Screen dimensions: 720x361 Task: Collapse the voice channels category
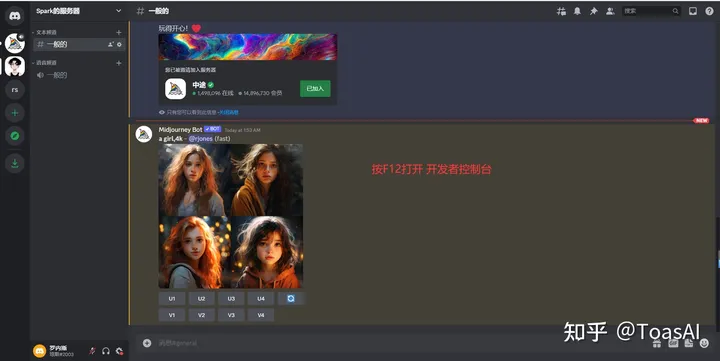click(x=45, y=62)
